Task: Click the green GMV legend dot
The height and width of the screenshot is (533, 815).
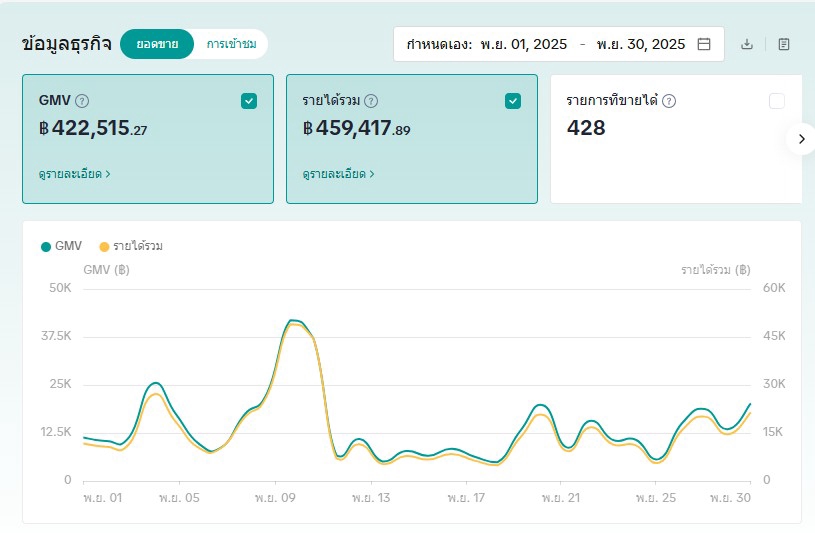Action: point(46,246)
